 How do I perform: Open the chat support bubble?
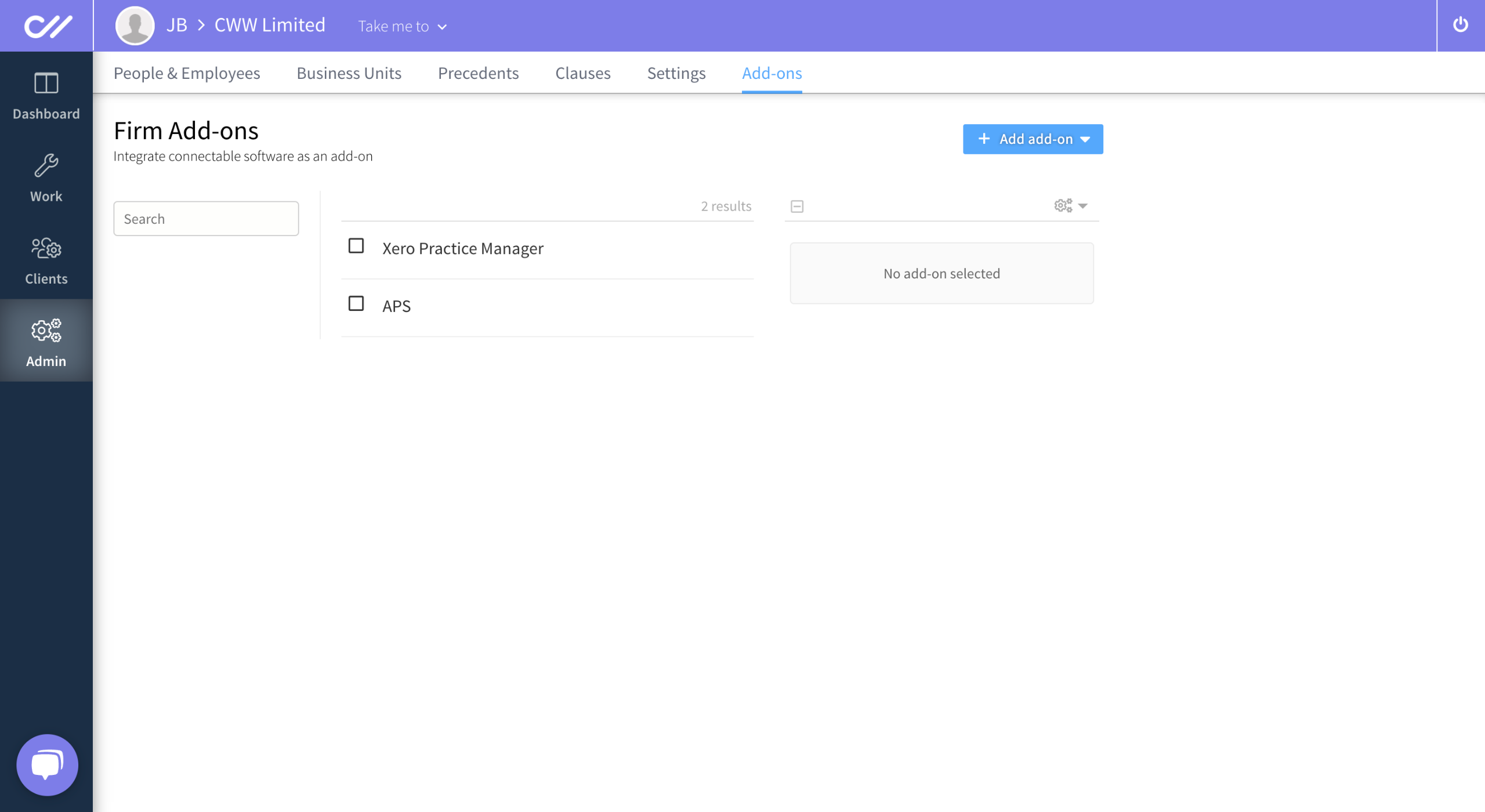coord(47,764)
